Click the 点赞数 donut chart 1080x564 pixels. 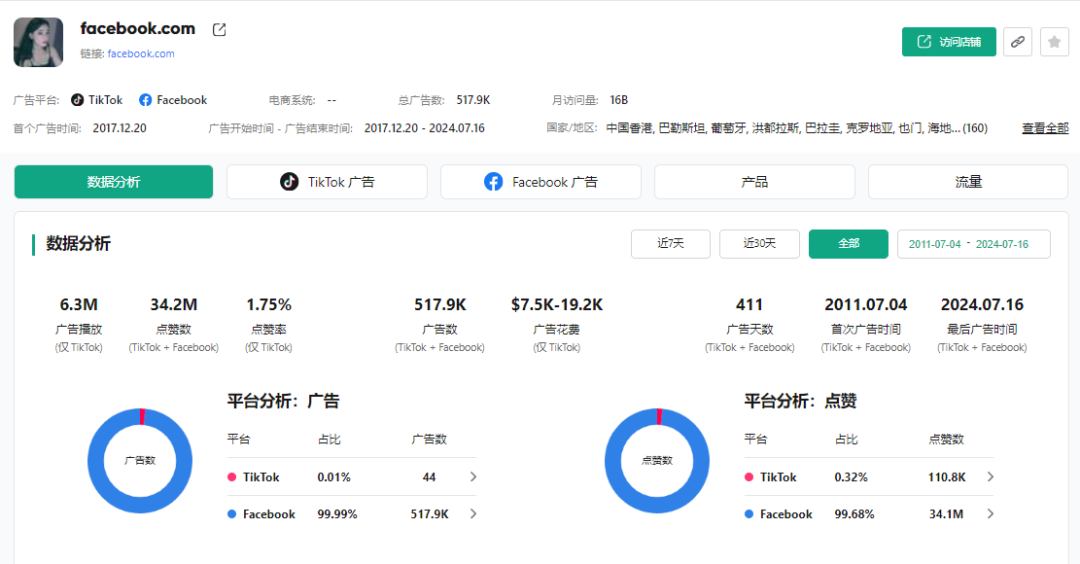tap(657, 461)
